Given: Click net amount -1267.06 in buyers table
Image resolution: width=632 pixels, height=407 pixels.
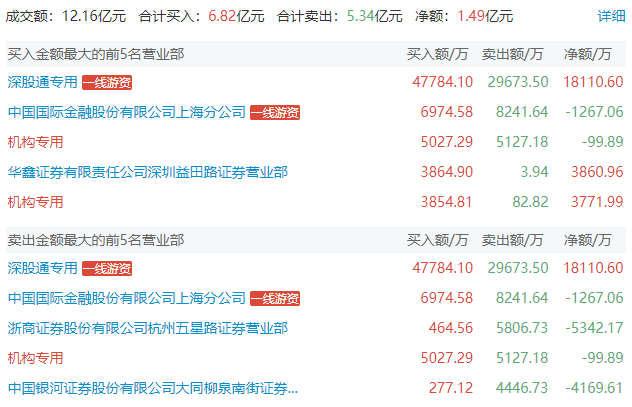Looking at the screenshot, I should tap(594, 112).
